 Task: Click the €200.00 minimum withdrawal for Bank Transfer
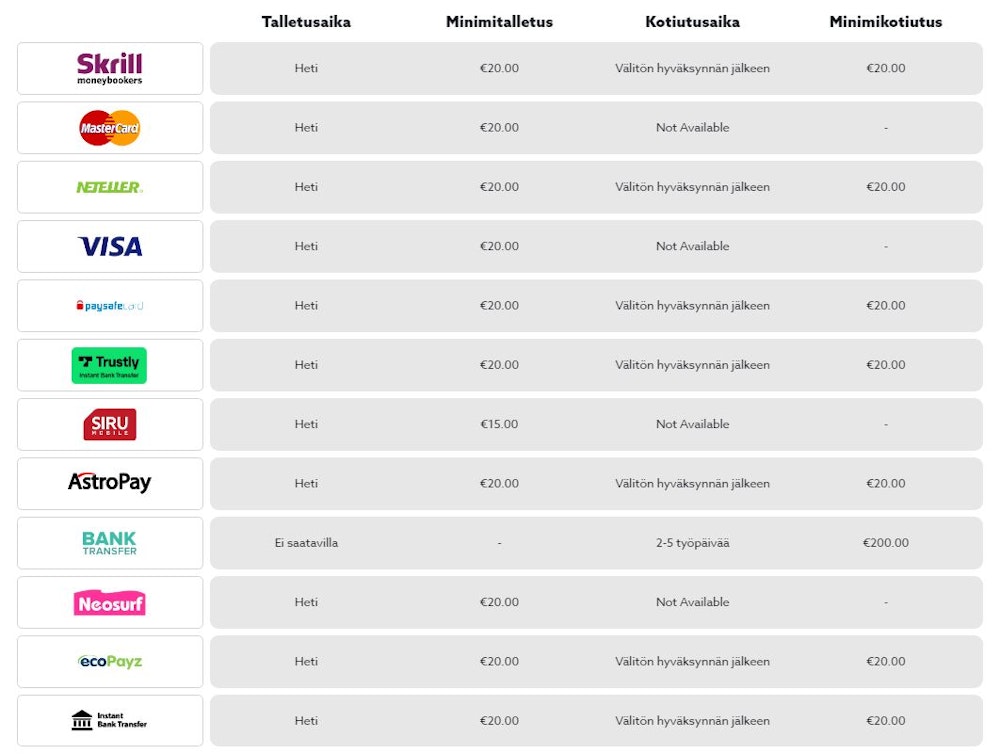pos(885,543)
